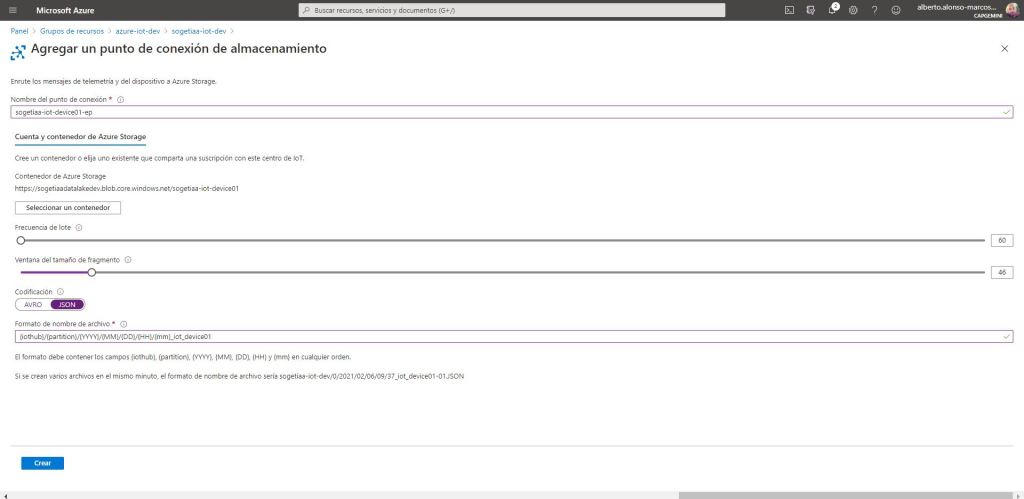This screenshot has width=1024, height=499.
Task: Show notifications via the bell icon
Action: pyautogui.click(x=832, y=10)
